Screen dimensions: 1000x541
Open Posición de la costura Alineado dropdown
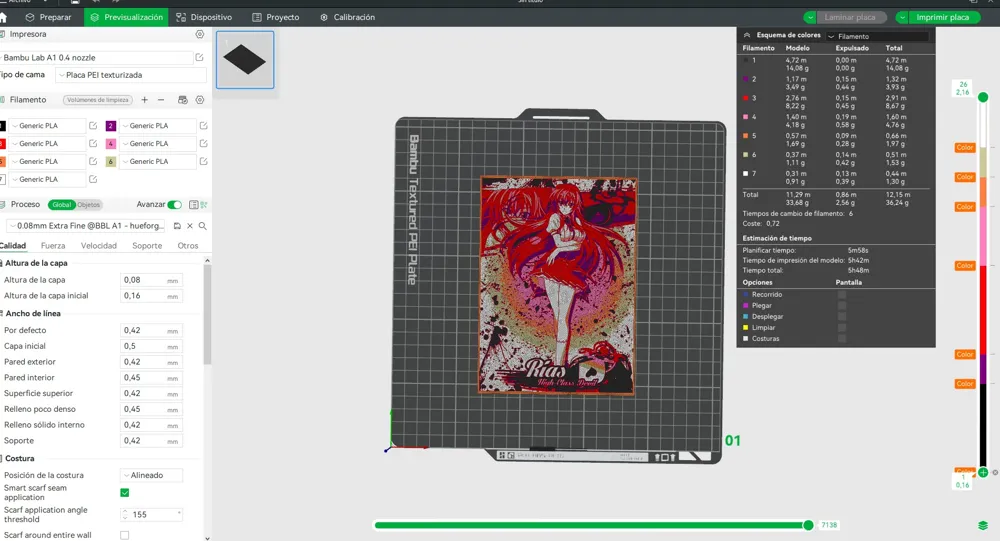coord(152,475)
